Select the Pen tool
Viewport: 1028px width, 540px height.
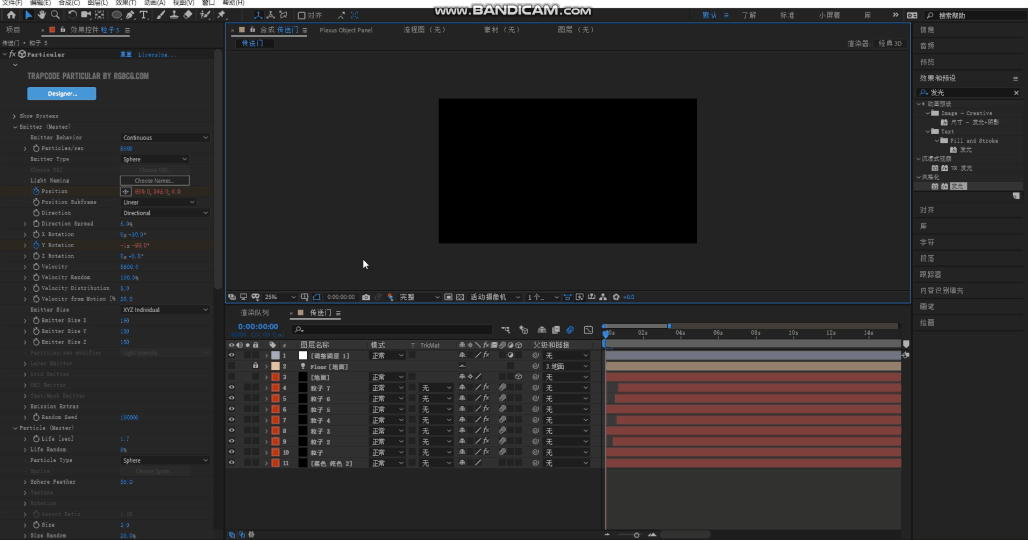[x=132, y=15]
